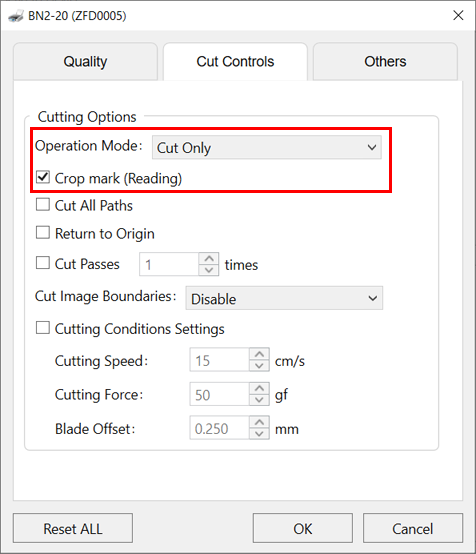This screenshot has height=554, width=476.
Task: Enable Cut All Paths checkbox
Action: click(x=43, y=205)
